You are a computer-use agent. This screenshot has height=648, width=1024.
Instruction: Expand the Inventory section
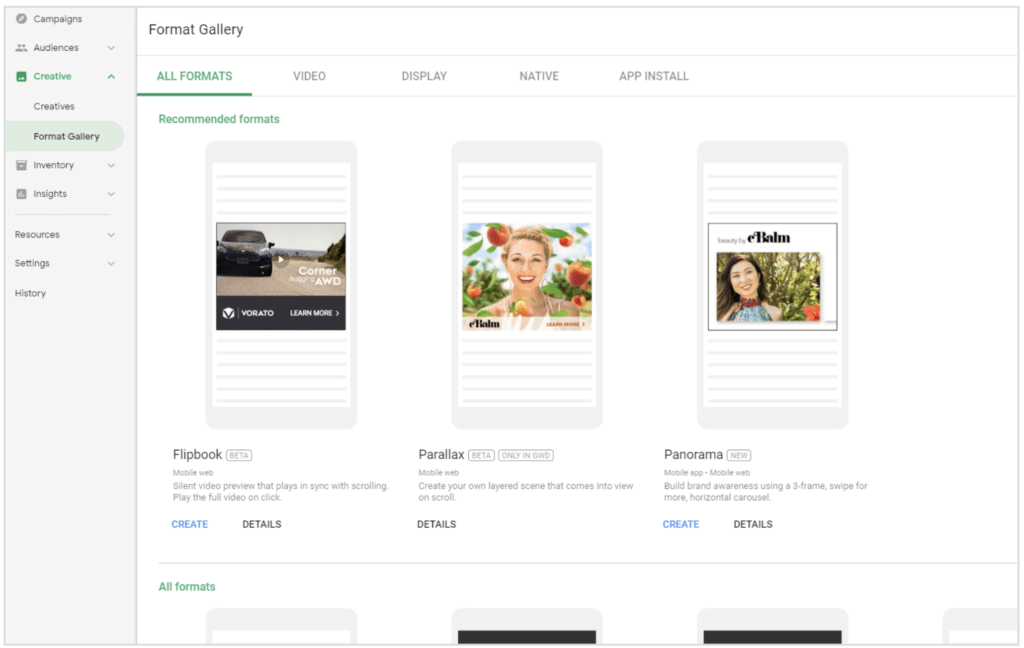pyautogui.click(x=112, y=164)
